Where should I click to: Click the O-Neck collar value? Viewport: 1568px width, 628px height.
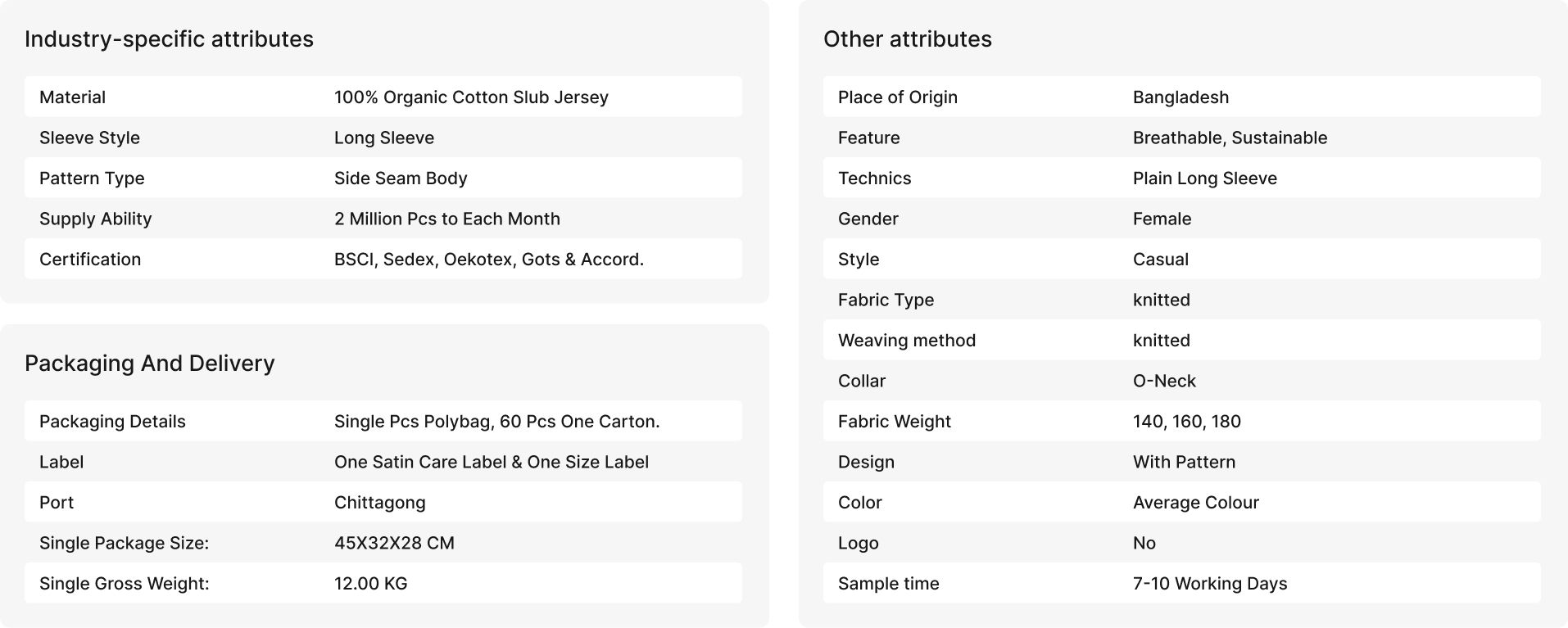point(1164,381)
